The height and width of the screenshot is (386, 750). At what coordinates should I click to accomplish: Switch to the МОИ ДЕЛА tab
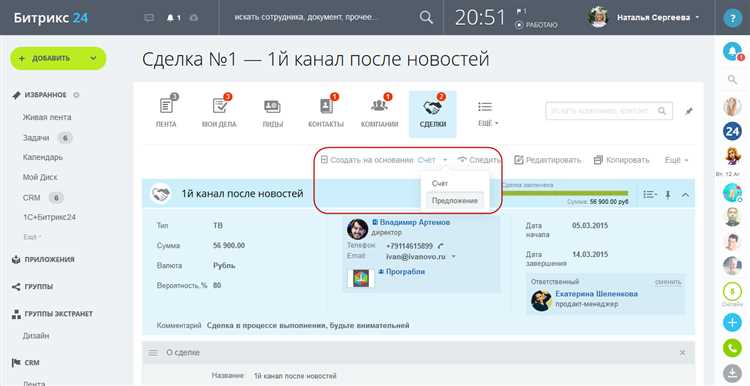click(219, 113)
